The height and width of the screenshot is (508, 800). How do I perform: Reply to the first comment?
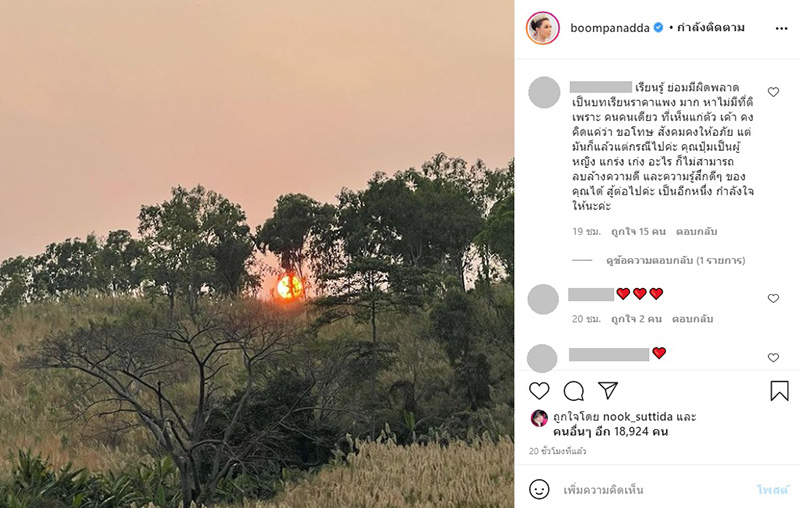click(696, 232)
